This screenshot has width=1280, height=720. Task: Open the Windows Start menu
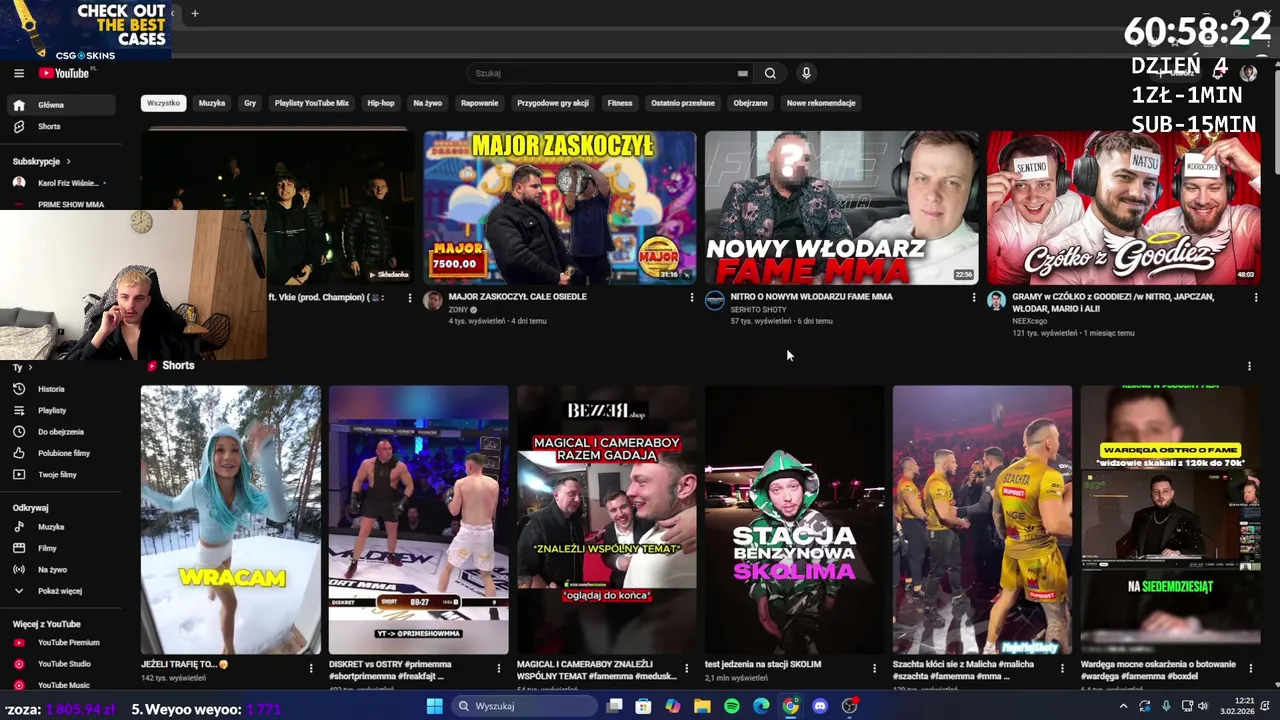[x=434, y=706]
